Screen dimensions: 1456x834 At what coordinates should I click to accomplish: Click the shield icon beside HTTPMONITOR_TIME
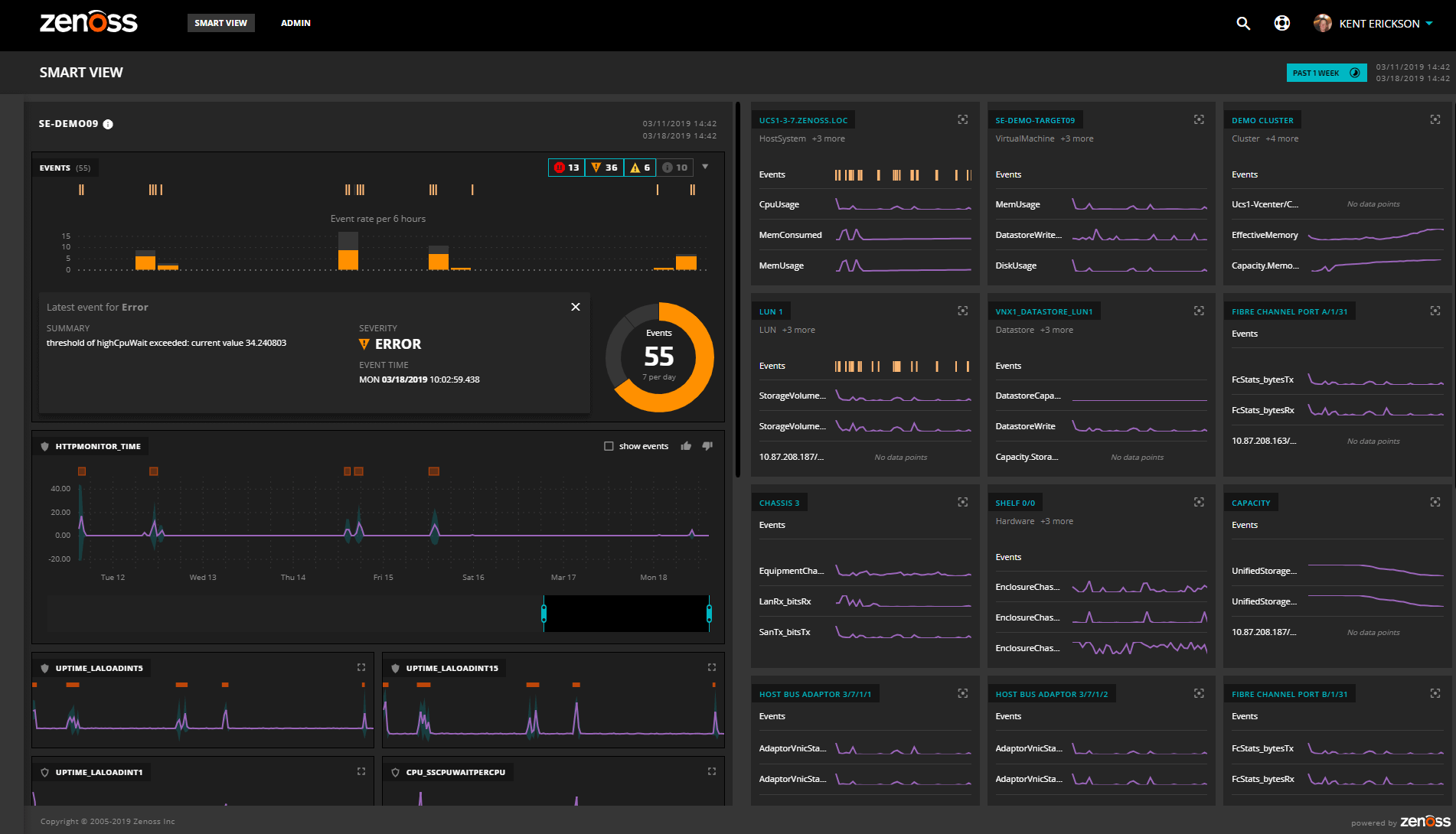(44, 446)
